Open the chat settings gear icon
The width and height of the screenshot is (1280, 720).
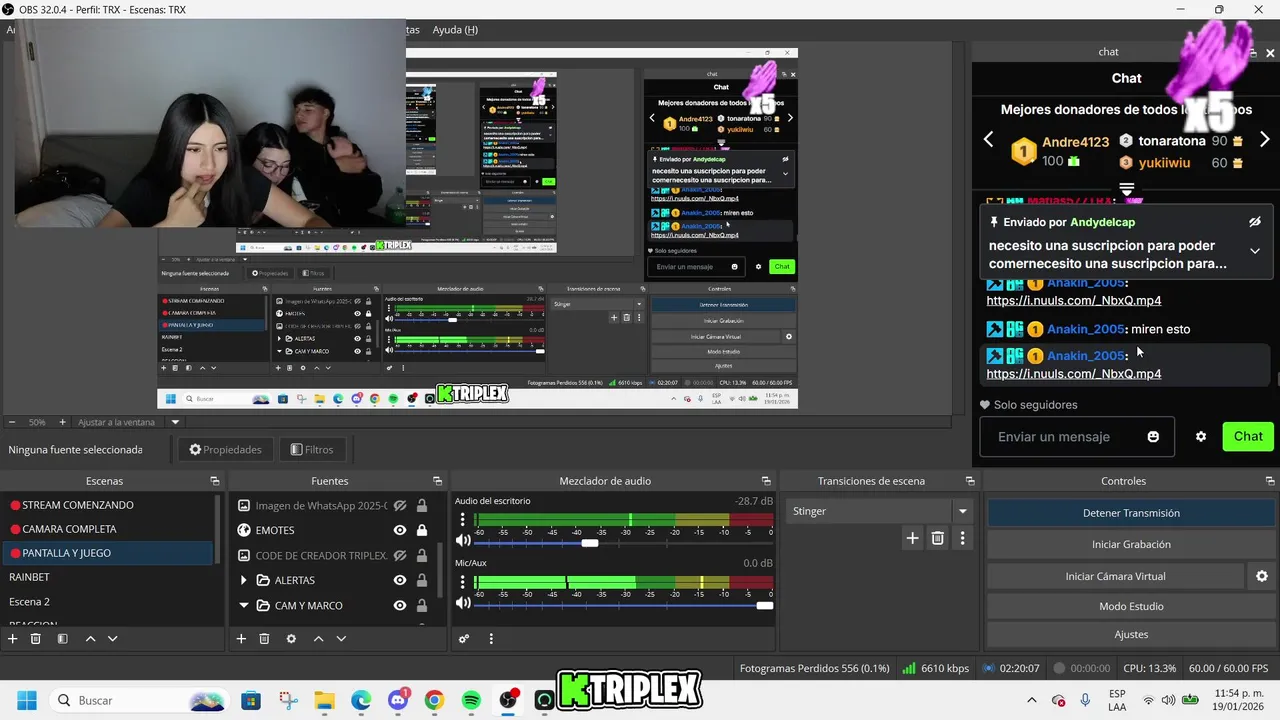click(x=1201, y=437)
